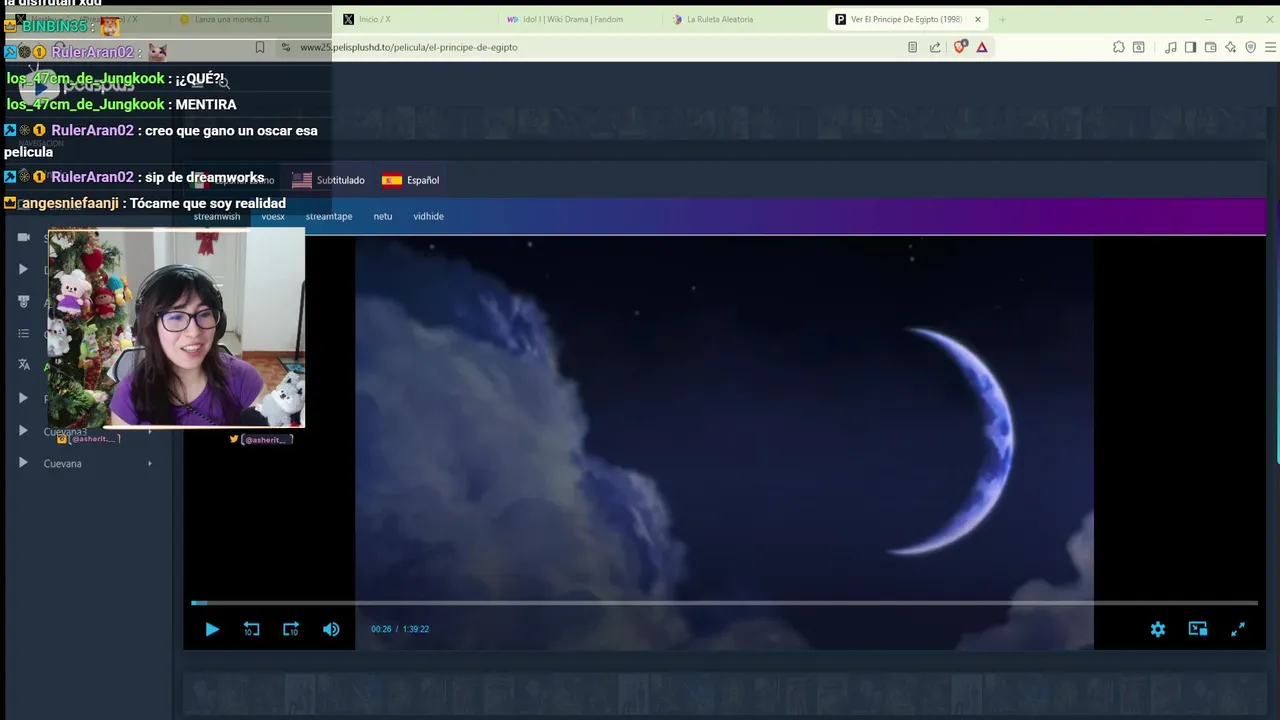Select the streamtape server tab
Image resolution: width=1280 pixels, height=720 pixels.
click(x=329, y=216)
